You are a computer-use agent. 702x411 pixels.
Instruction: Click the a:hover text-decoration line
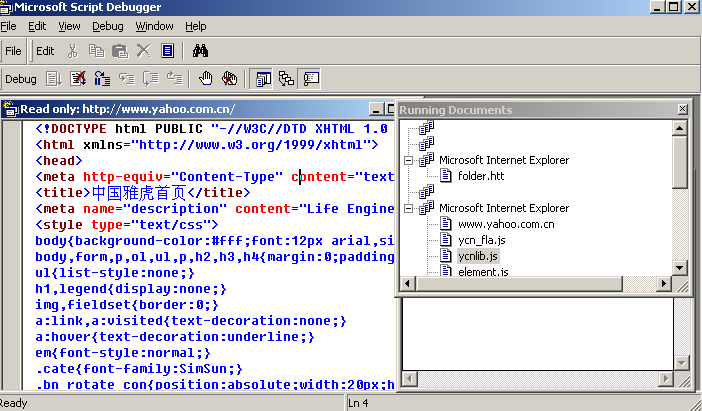point(175,337)
